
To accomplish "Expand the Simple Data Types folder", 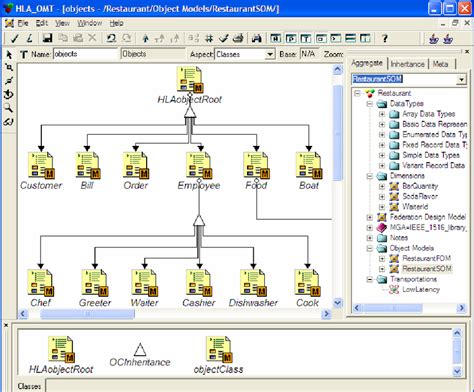I will tap(382, 155).
